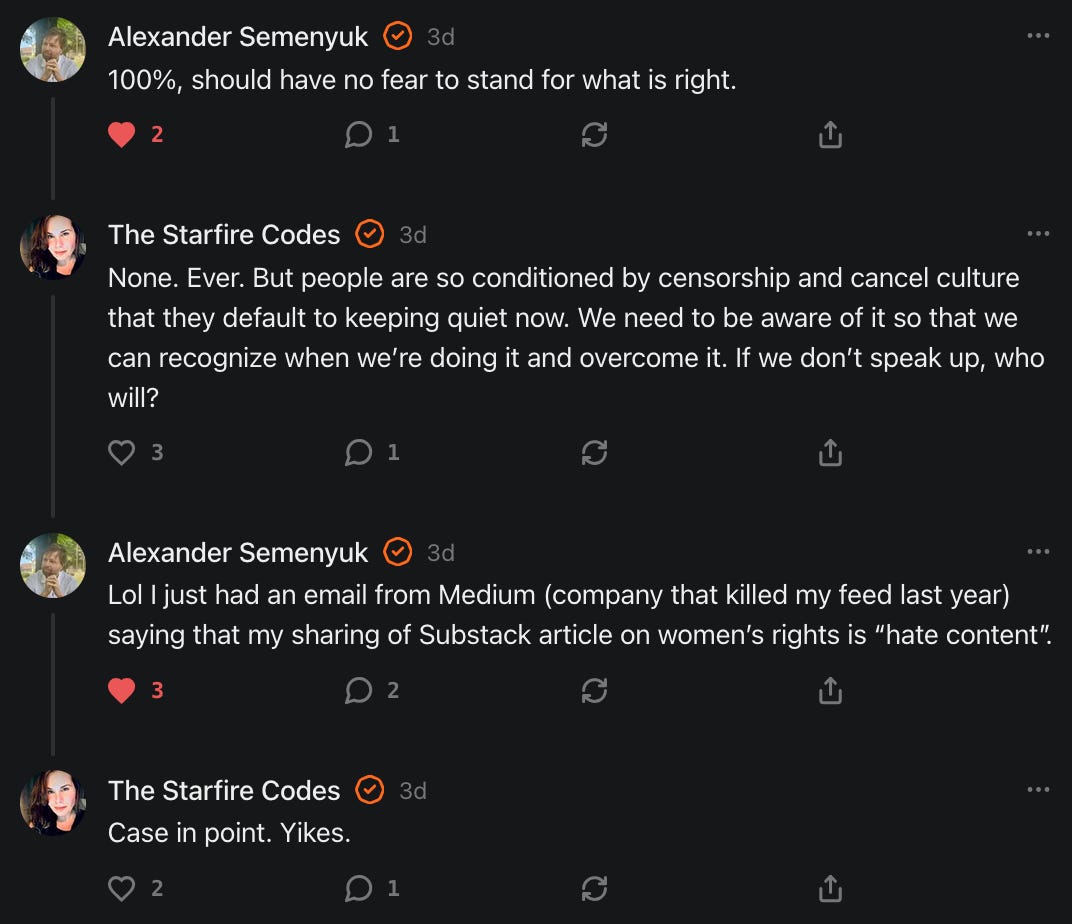This screenshot has width=1072, height=924.
Task: Restack Starfire's censorship and cancel culture comment
Action: tap(594, 453)
